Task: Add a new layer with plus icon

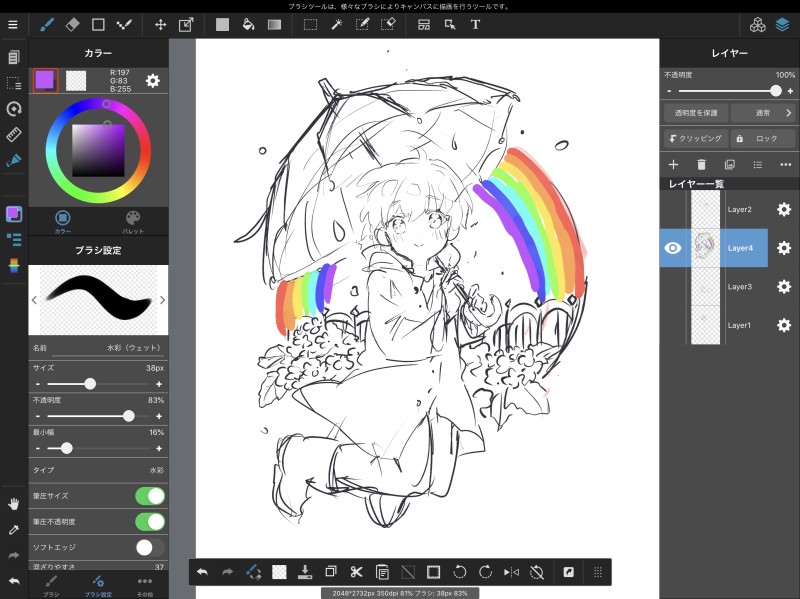Action: 673,164
